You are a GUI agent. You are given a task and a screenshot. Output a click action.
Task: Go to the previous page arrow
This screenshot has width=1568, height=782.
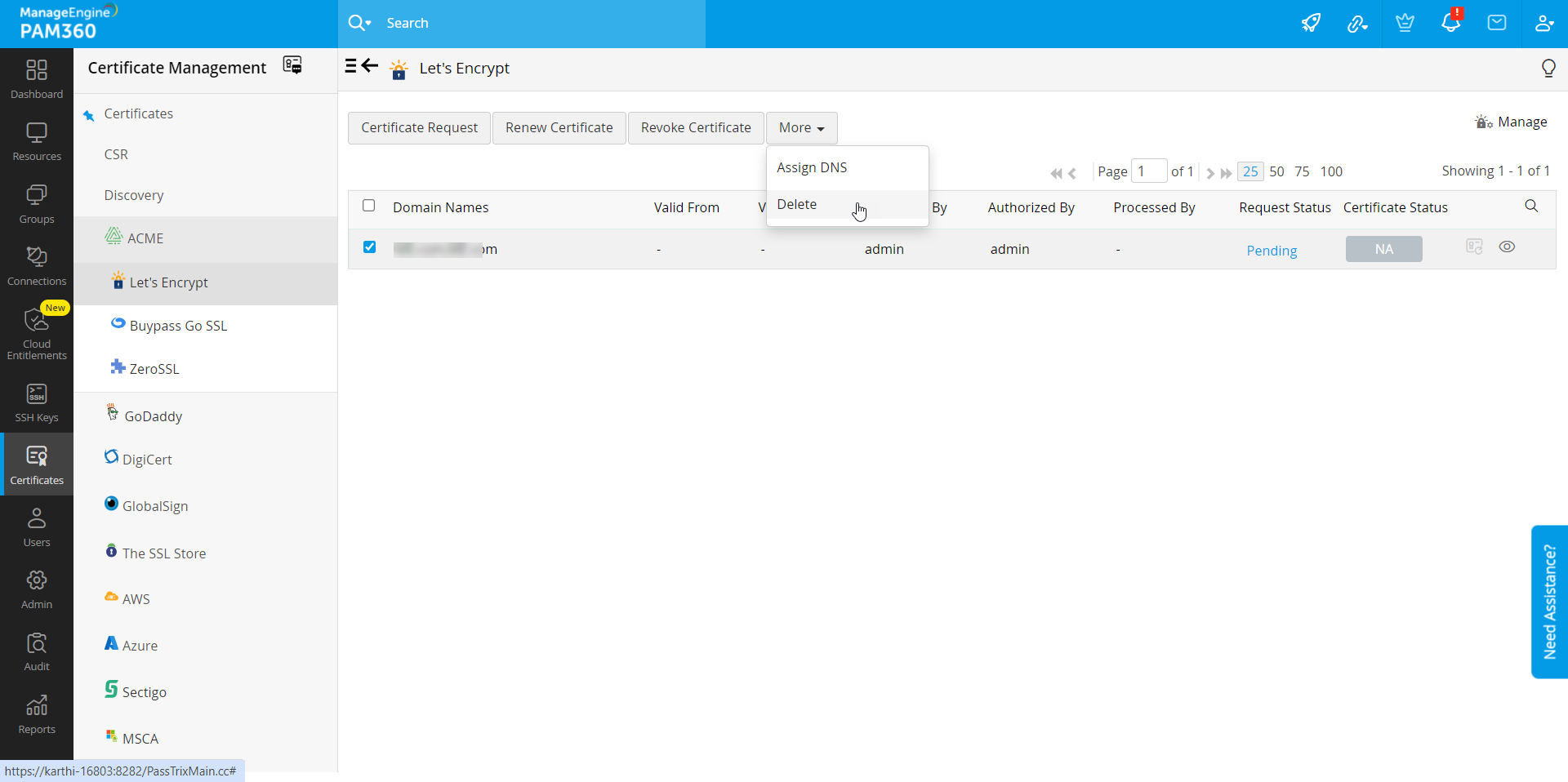[1072, 173]
